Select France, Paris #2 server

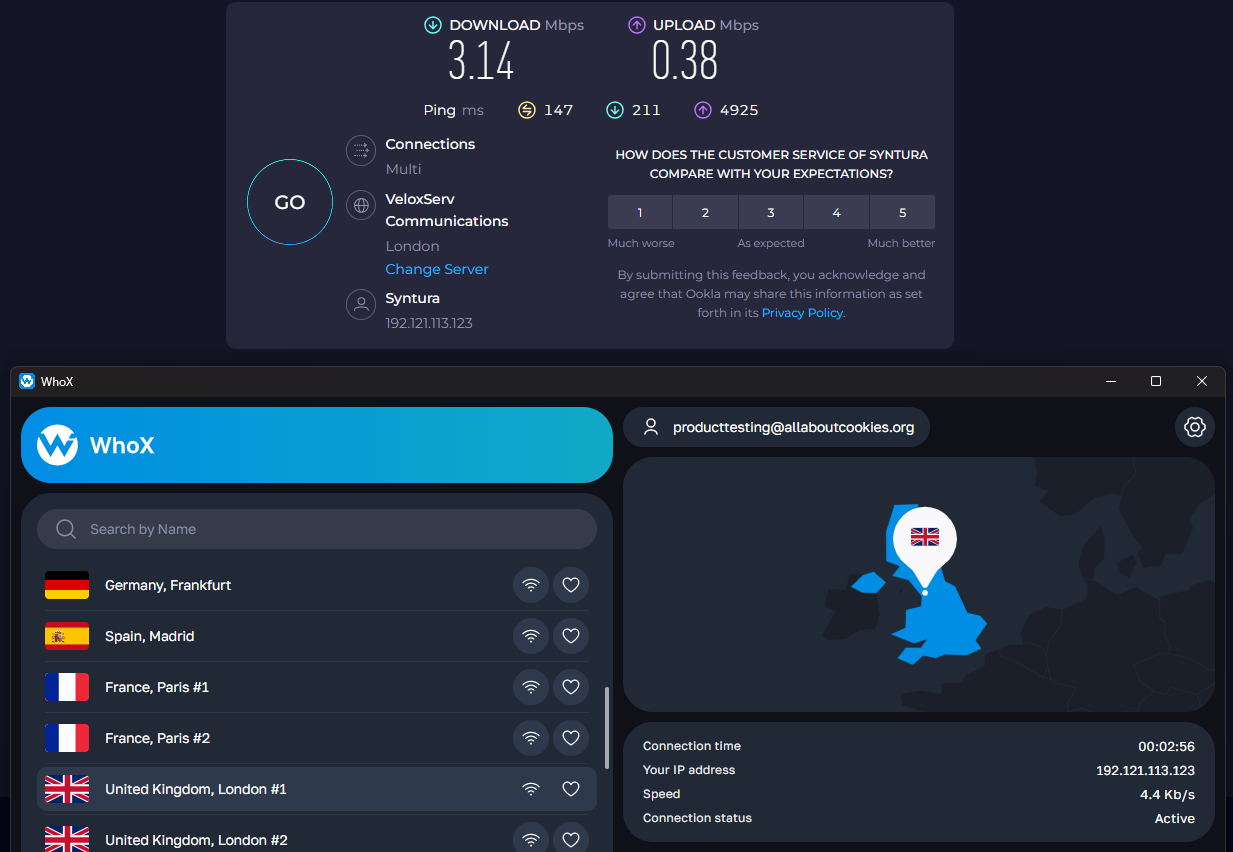[x=317, y=738]
